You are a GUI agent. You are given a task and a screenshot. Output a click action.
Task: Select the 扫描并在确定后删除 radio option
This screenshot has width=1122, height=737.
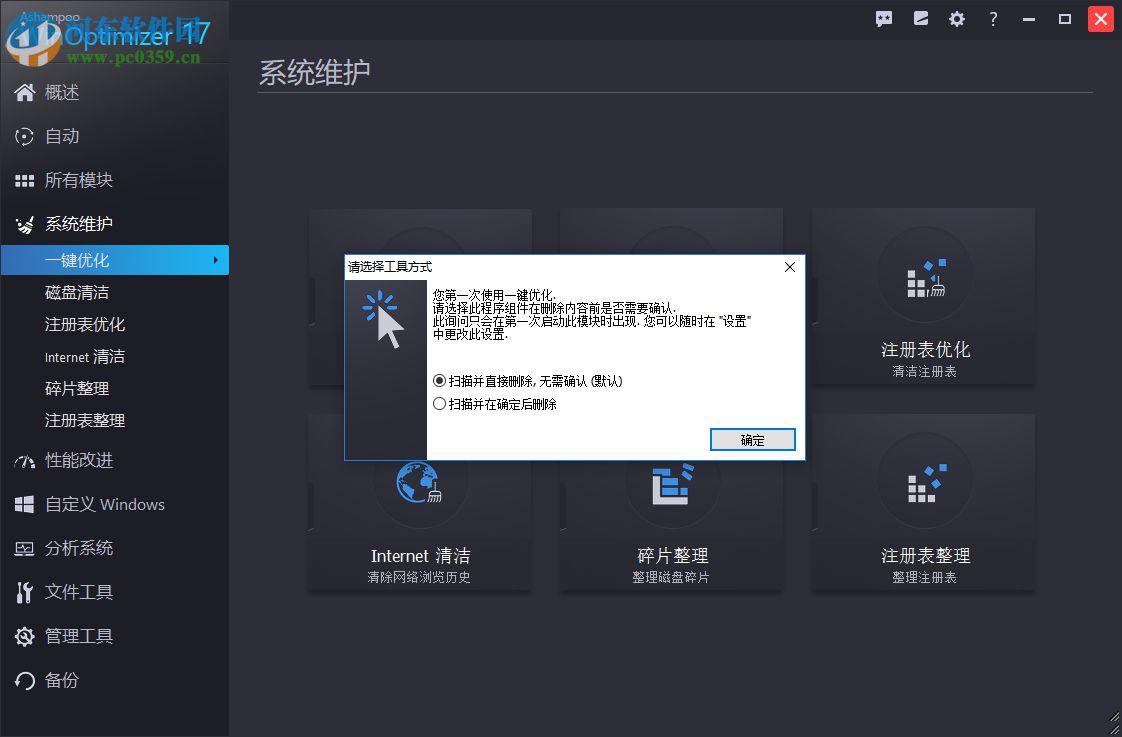click(438, 402)
